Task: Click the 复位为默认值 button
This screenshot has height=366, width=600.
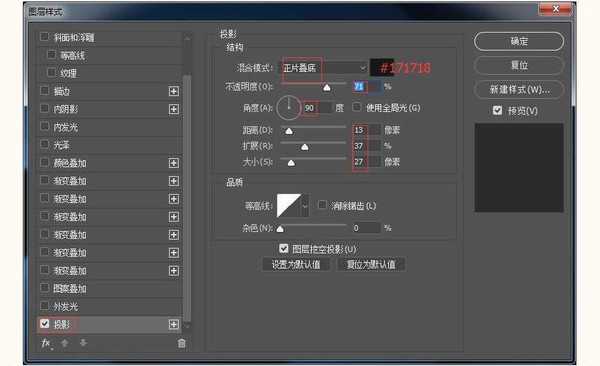Action: coord(371,265)
